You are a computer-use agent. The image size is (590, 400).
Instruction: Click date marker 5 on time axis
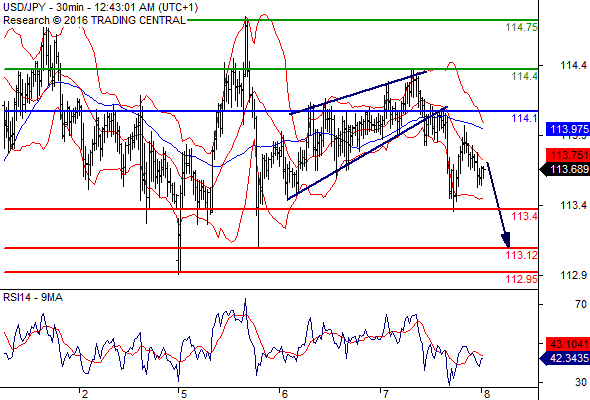tap(184, 394)
